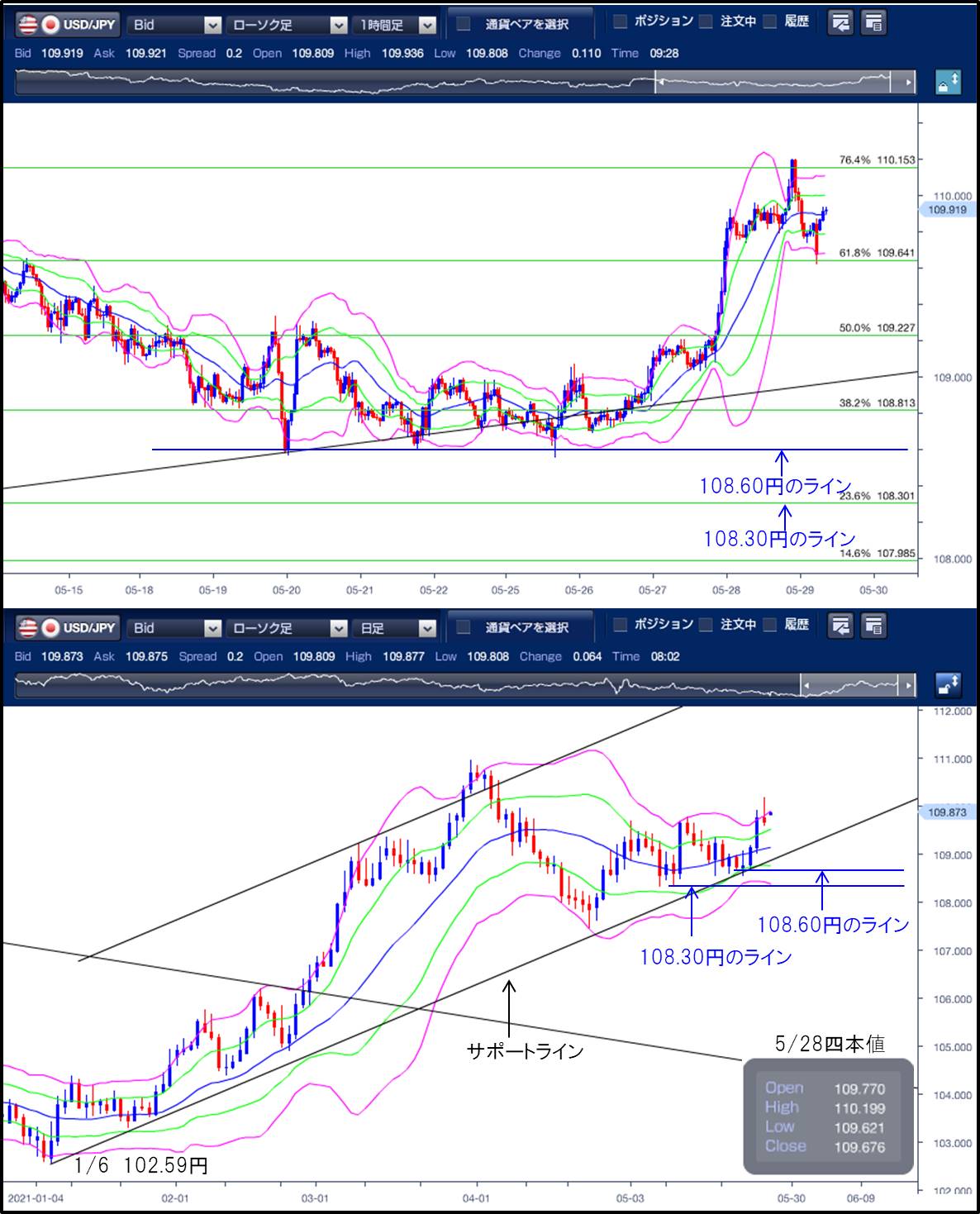Click the drawing tool icon in bottom chart toolbar
980x1214 pixels.
click(x=840, y=626)
